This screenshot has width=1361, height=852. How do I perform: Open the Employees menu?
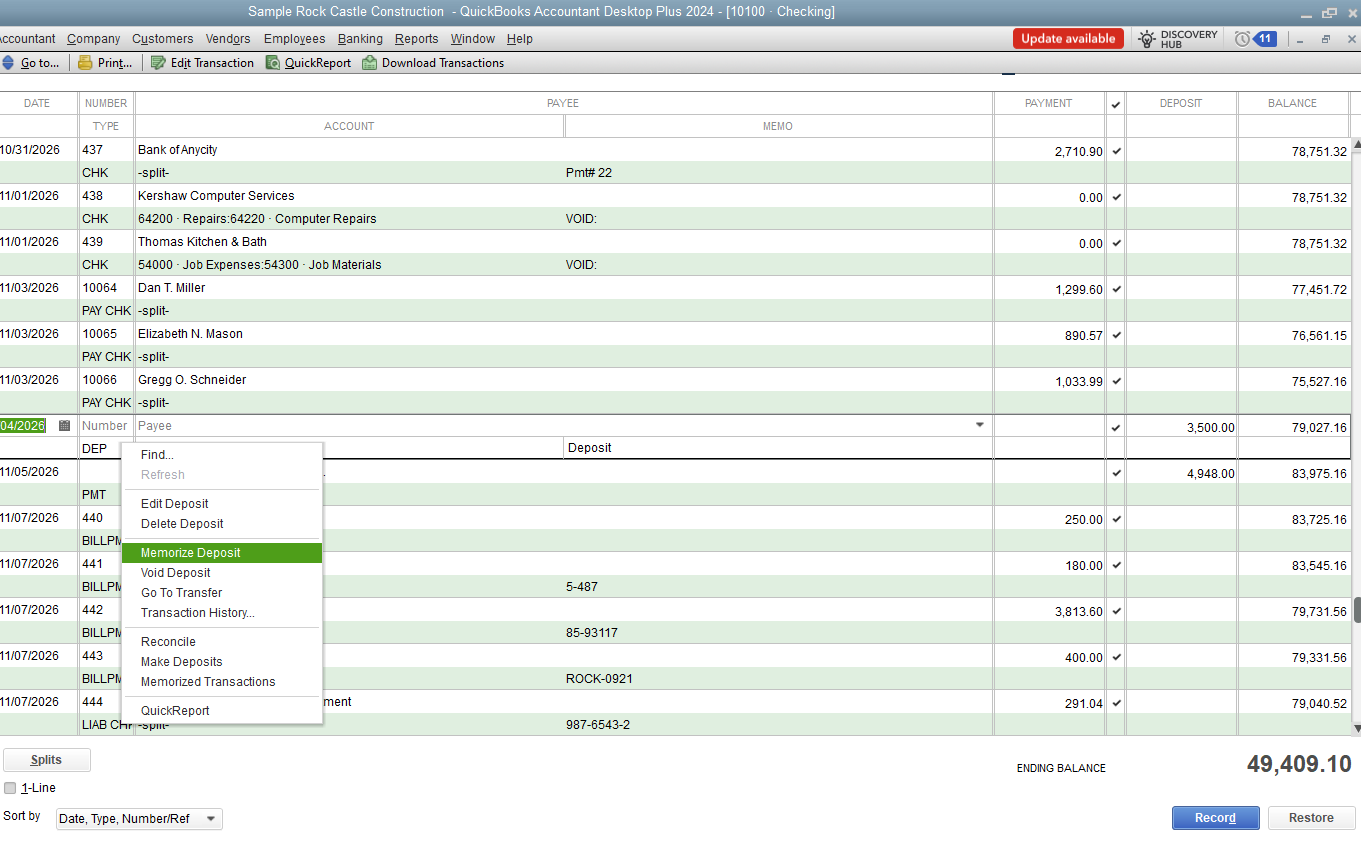coord(295,39)
